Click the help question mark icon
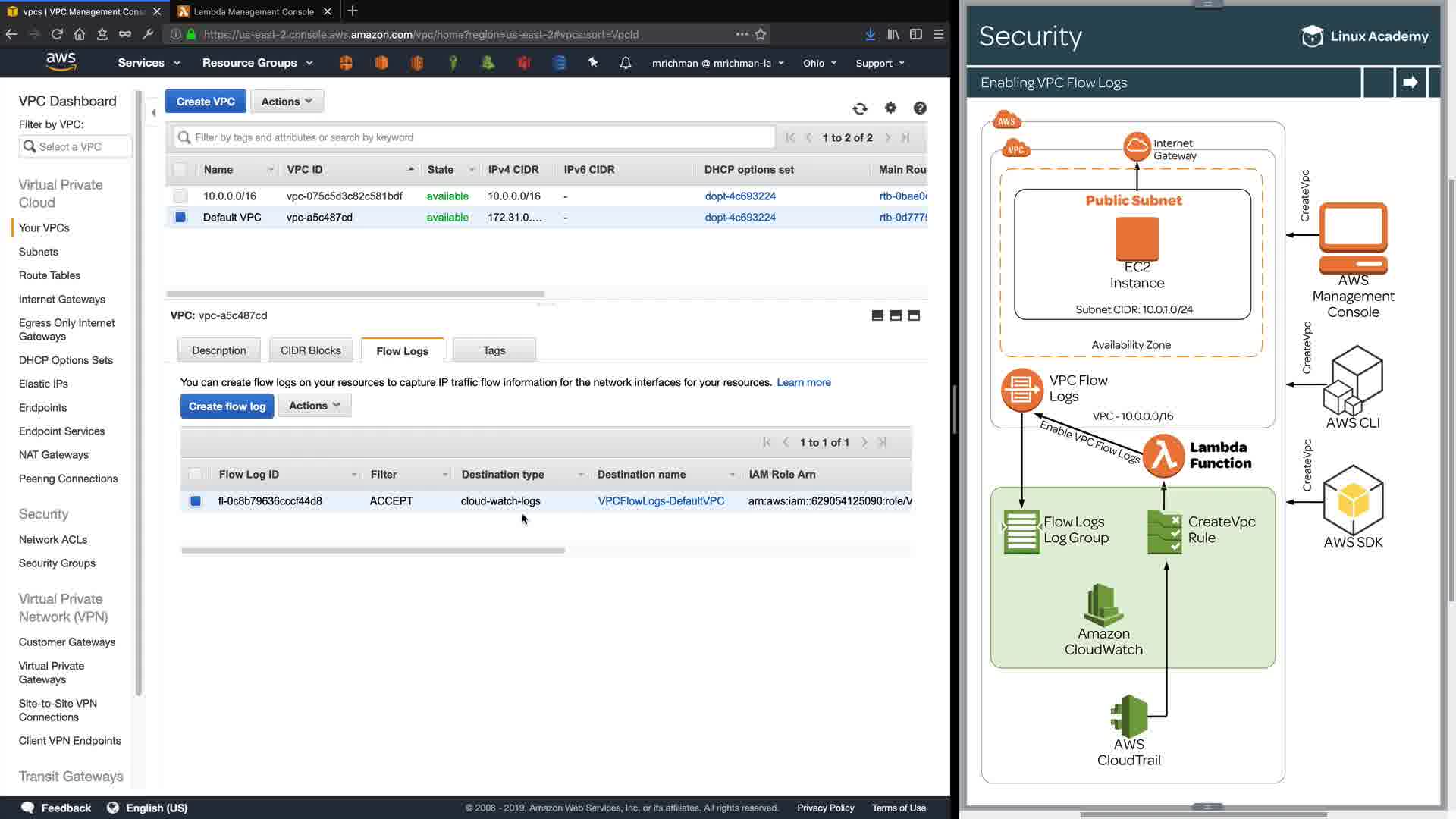 tap(920, 108)
